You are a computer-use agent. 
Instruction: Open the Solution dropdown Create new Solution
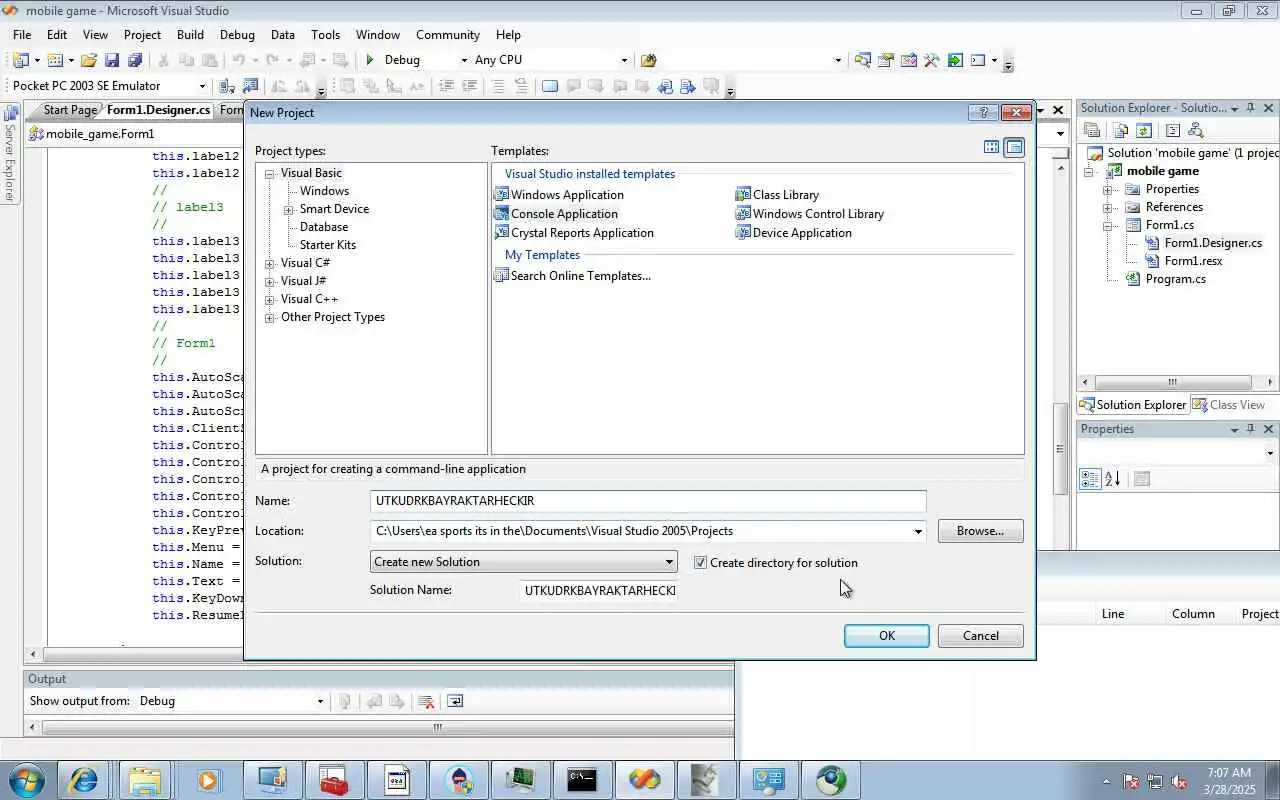[x=524, y=562]
